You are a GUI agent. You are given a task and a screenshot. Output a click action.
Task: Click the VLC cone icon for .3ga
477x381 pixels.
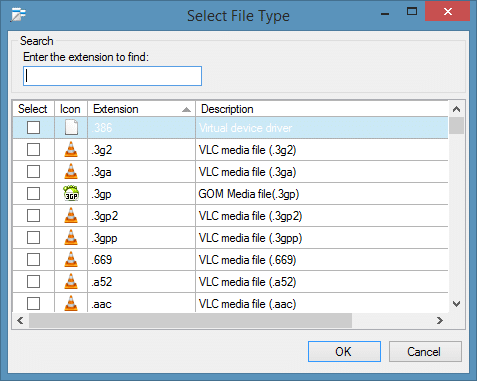[71, 171]
